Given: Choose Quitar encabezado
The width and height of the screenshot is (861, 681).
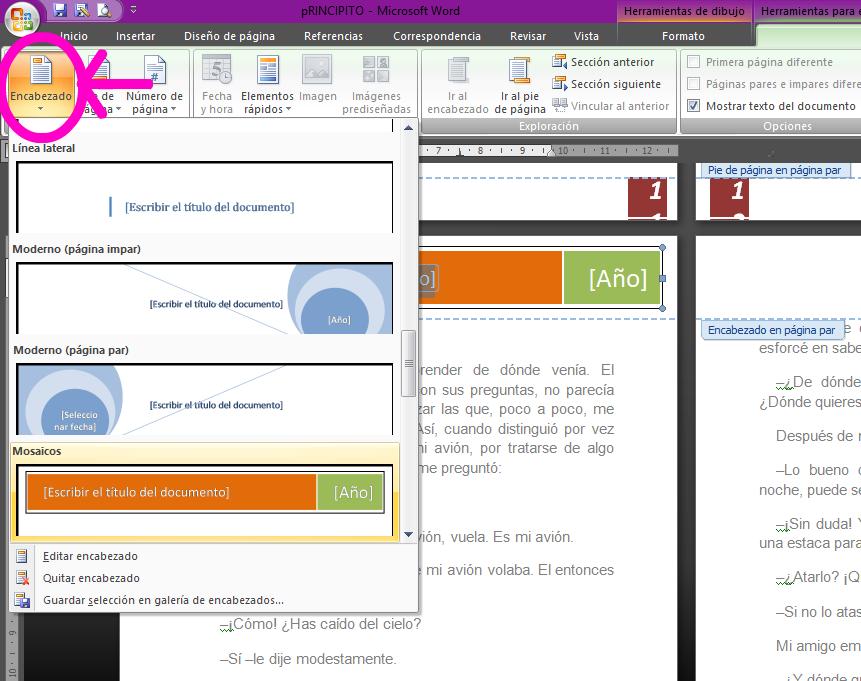Looking at the screenshot, I should [x=91, y=578].
